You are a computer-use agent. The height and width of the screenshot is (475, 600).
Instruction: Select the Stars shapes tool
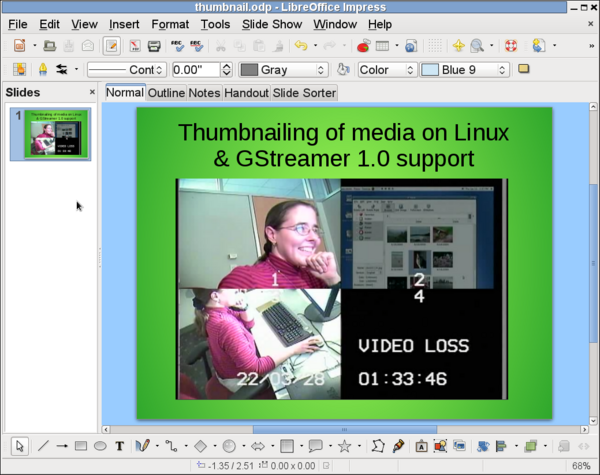tap(344, 446)
